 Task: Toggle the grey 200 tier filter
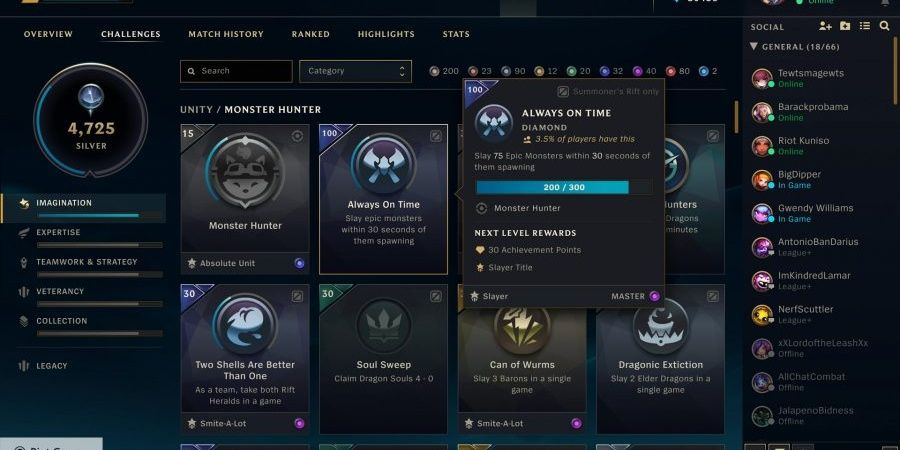click(x=444, y=71)
